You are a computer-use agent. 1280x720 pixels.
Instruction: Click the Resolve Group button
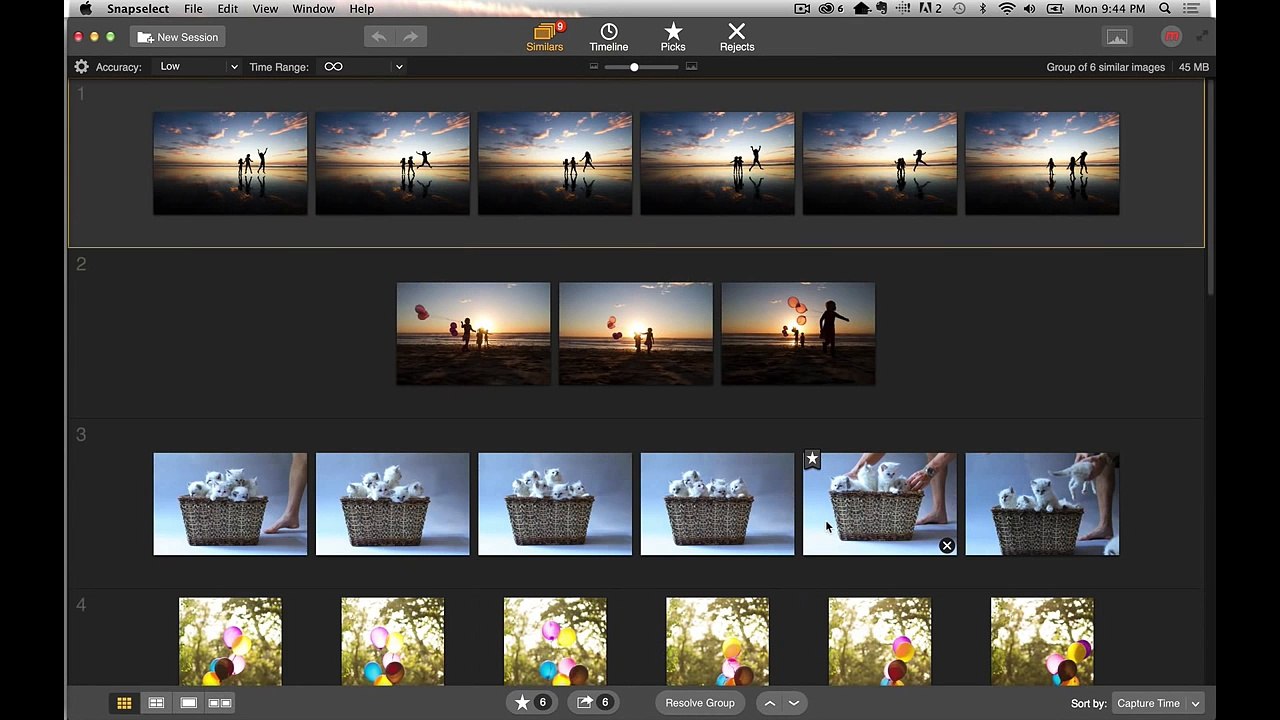pos(700,703)
